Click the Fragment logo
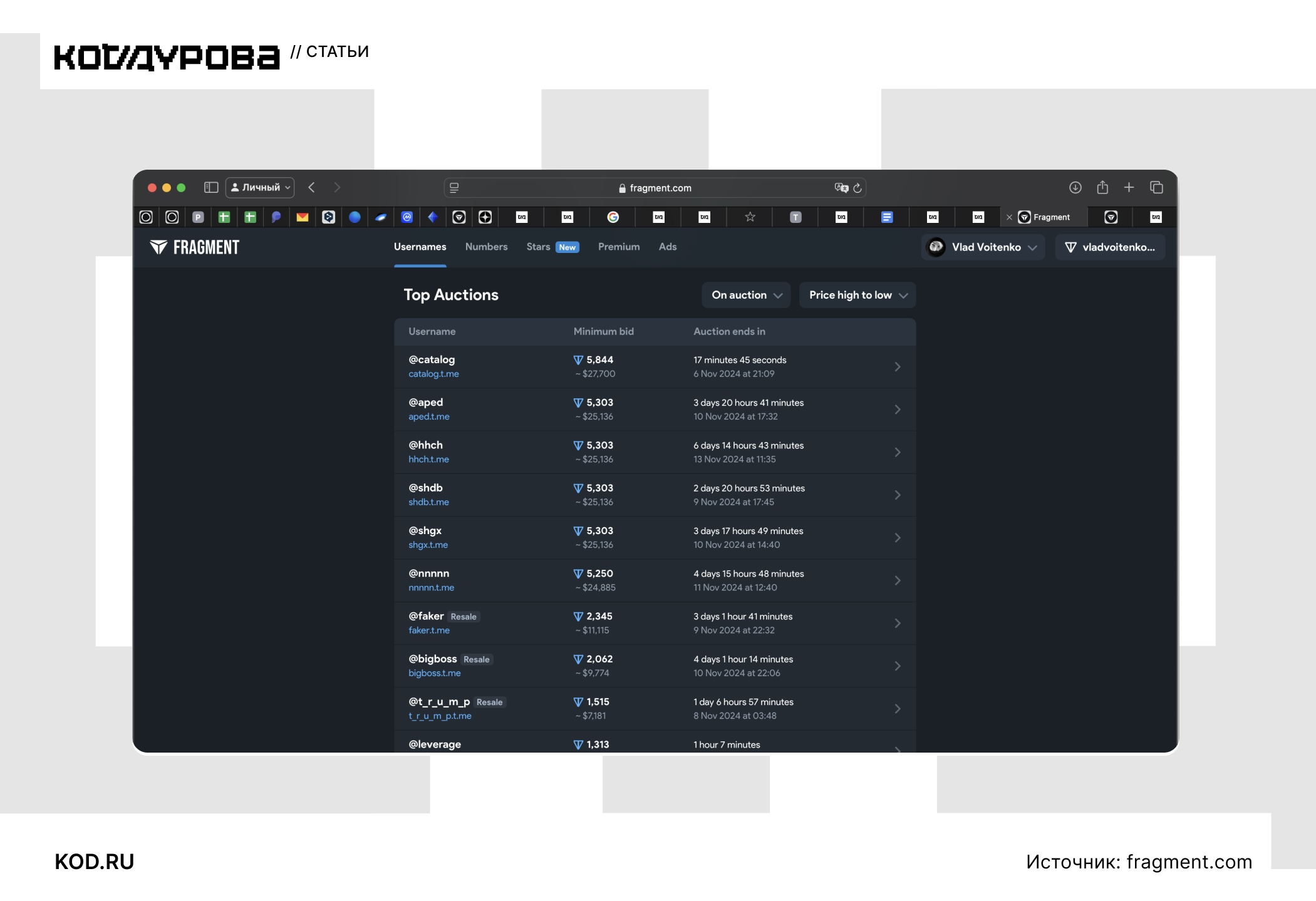 [194, 247]
